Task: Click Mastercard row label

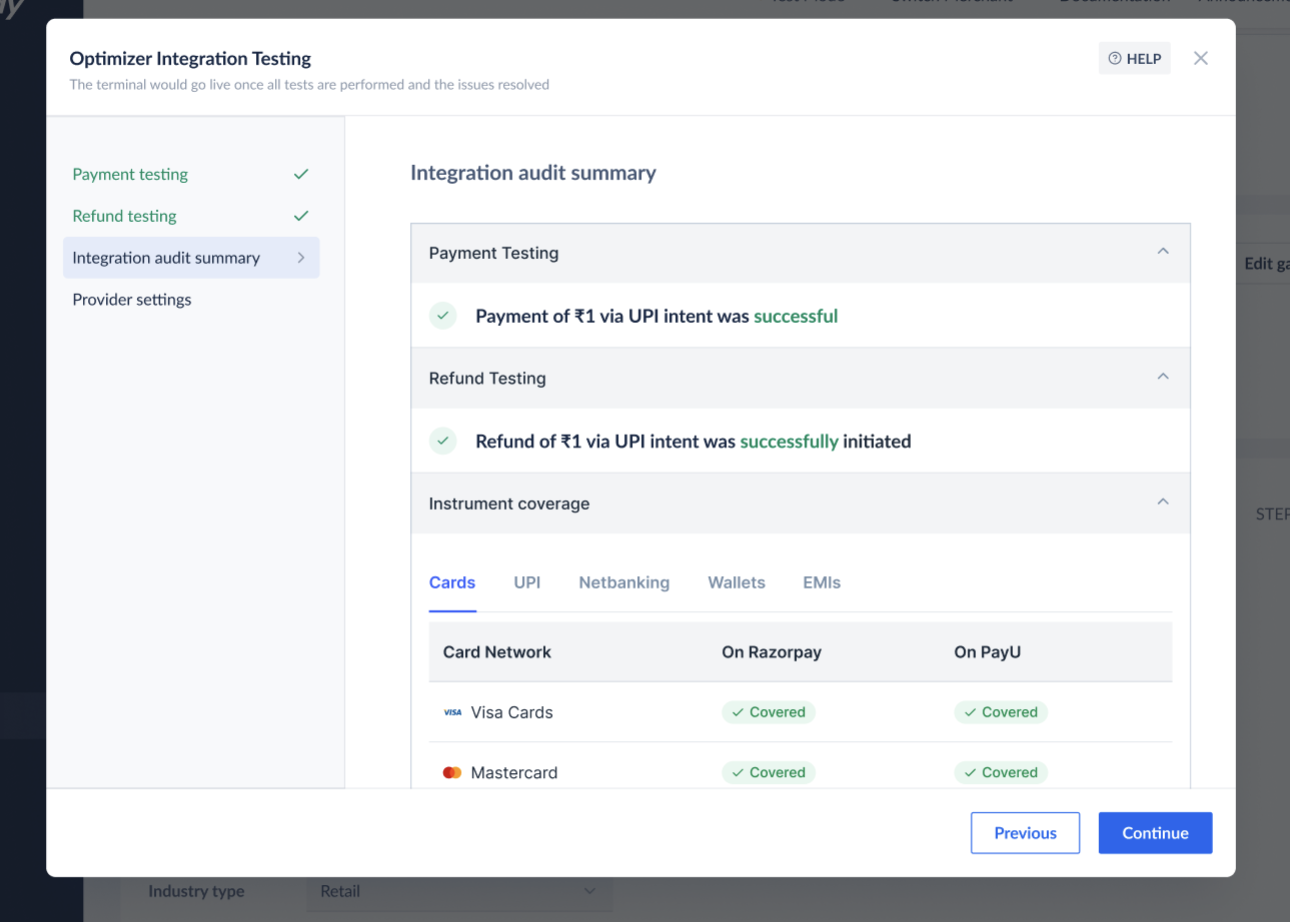Action: [514, 773]
